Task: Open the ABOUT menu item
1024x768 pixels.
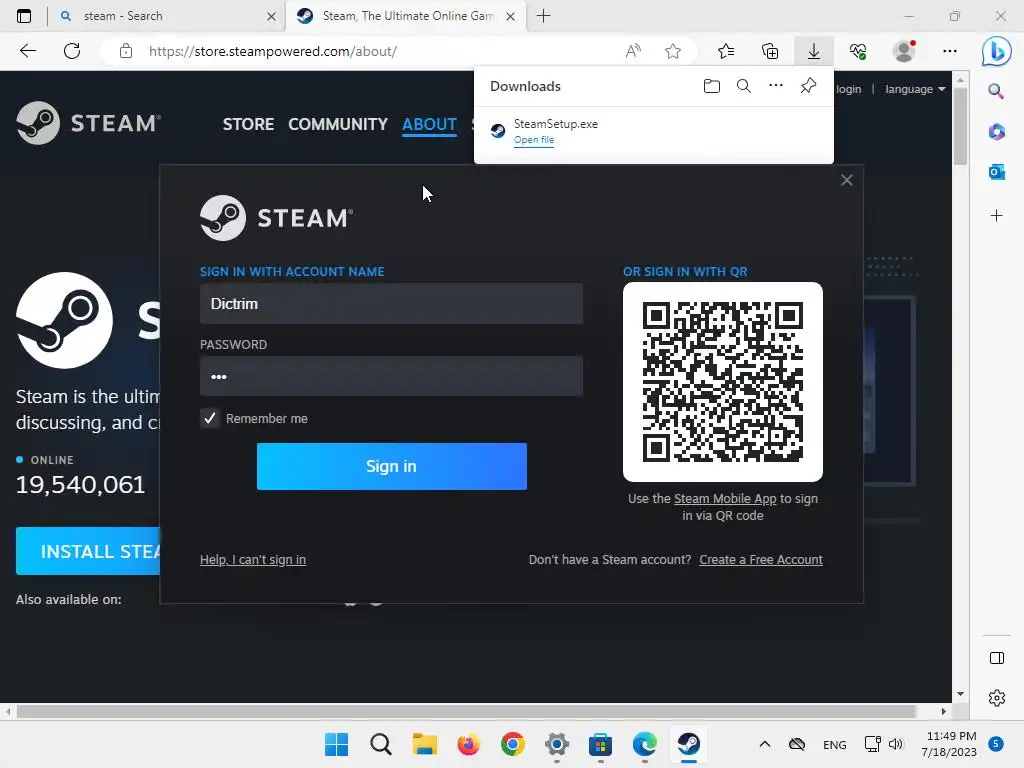Action: coord(429,124)
